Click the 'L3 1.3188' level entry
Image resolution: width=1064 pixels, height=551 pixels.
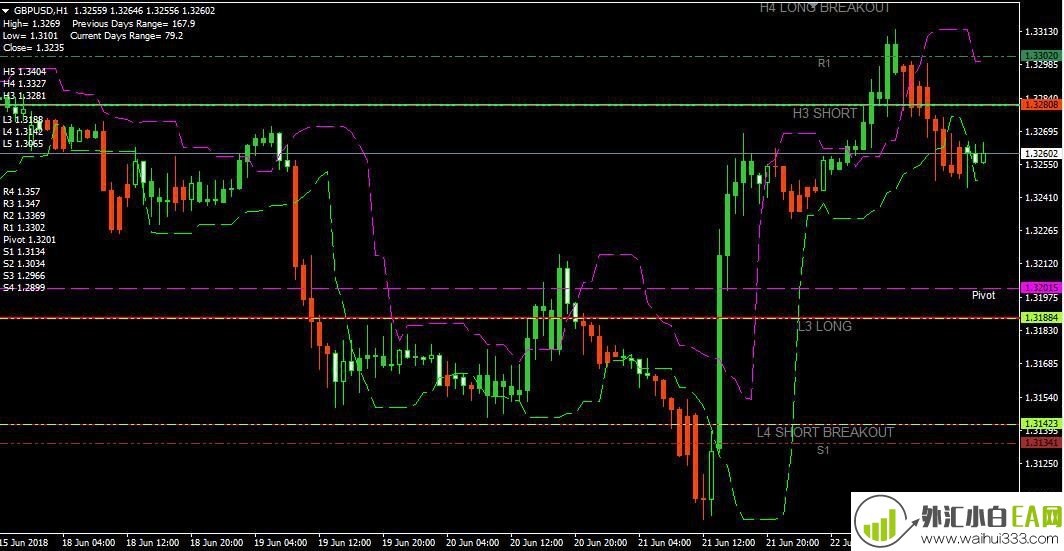(24, 120)
